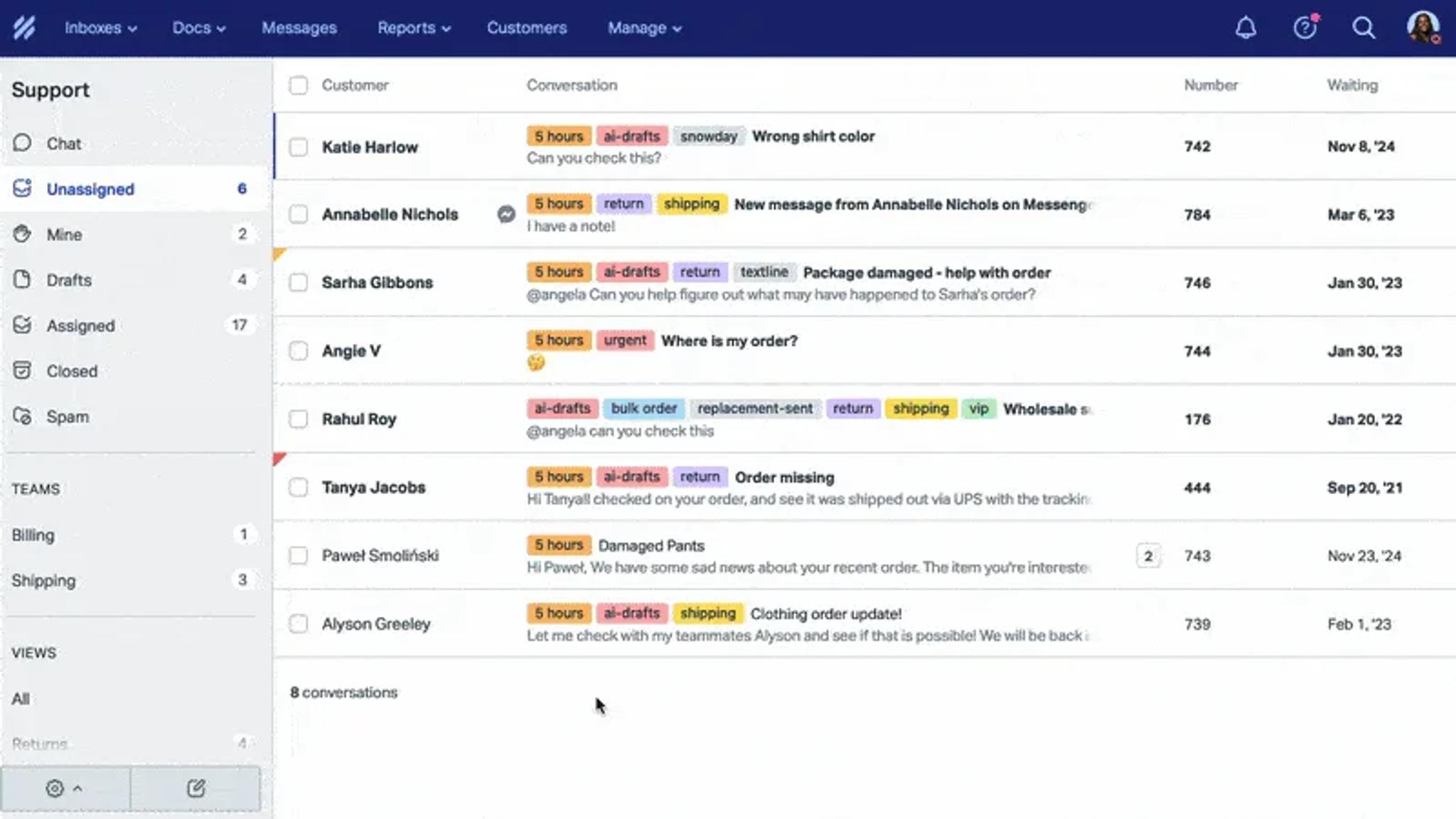Open the user profile avatar

pos(1423,28)
